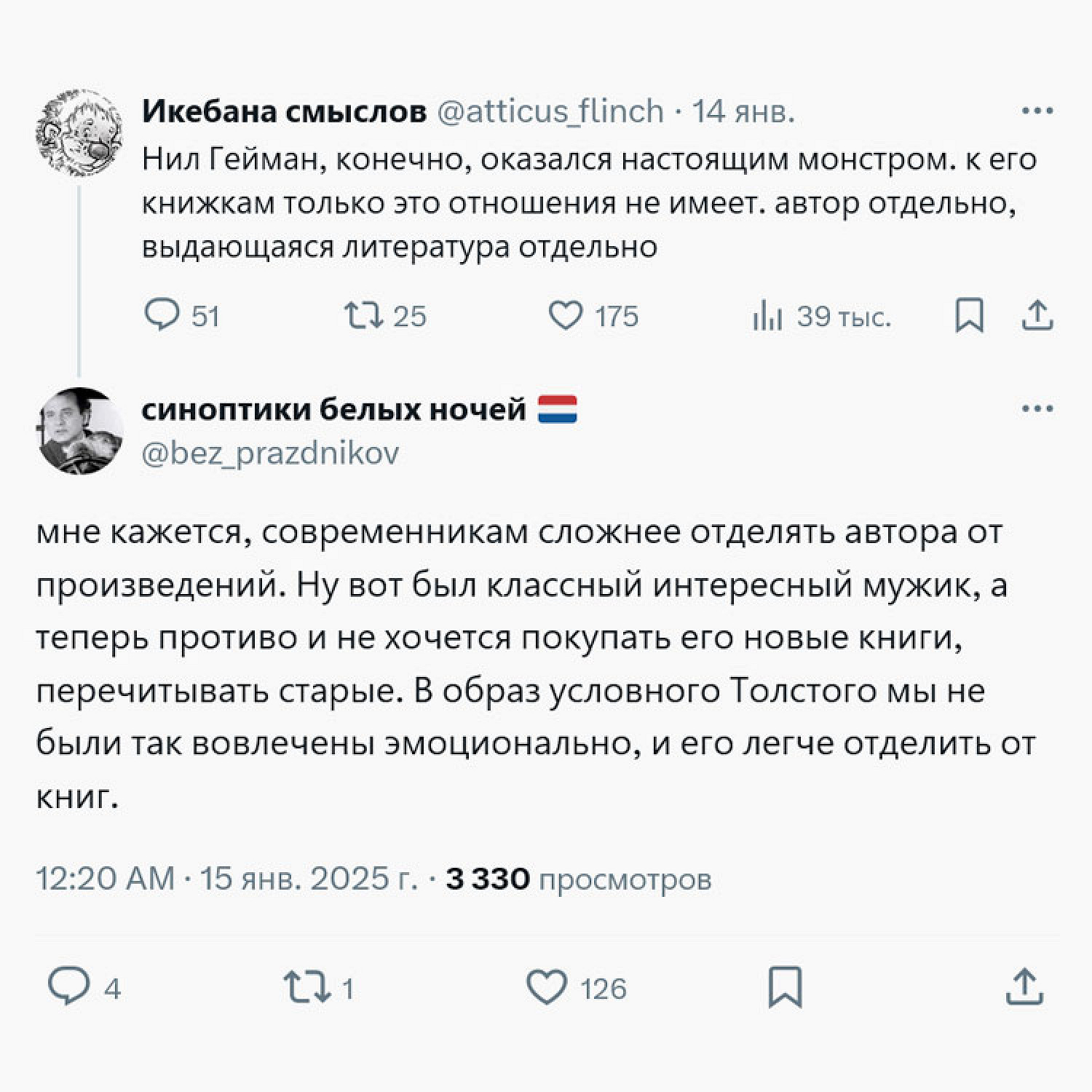This screenshot has height=1092, width=1092.
Task: Open view analytics showing 39 тыс.
Action: click(x=767, y=317)
